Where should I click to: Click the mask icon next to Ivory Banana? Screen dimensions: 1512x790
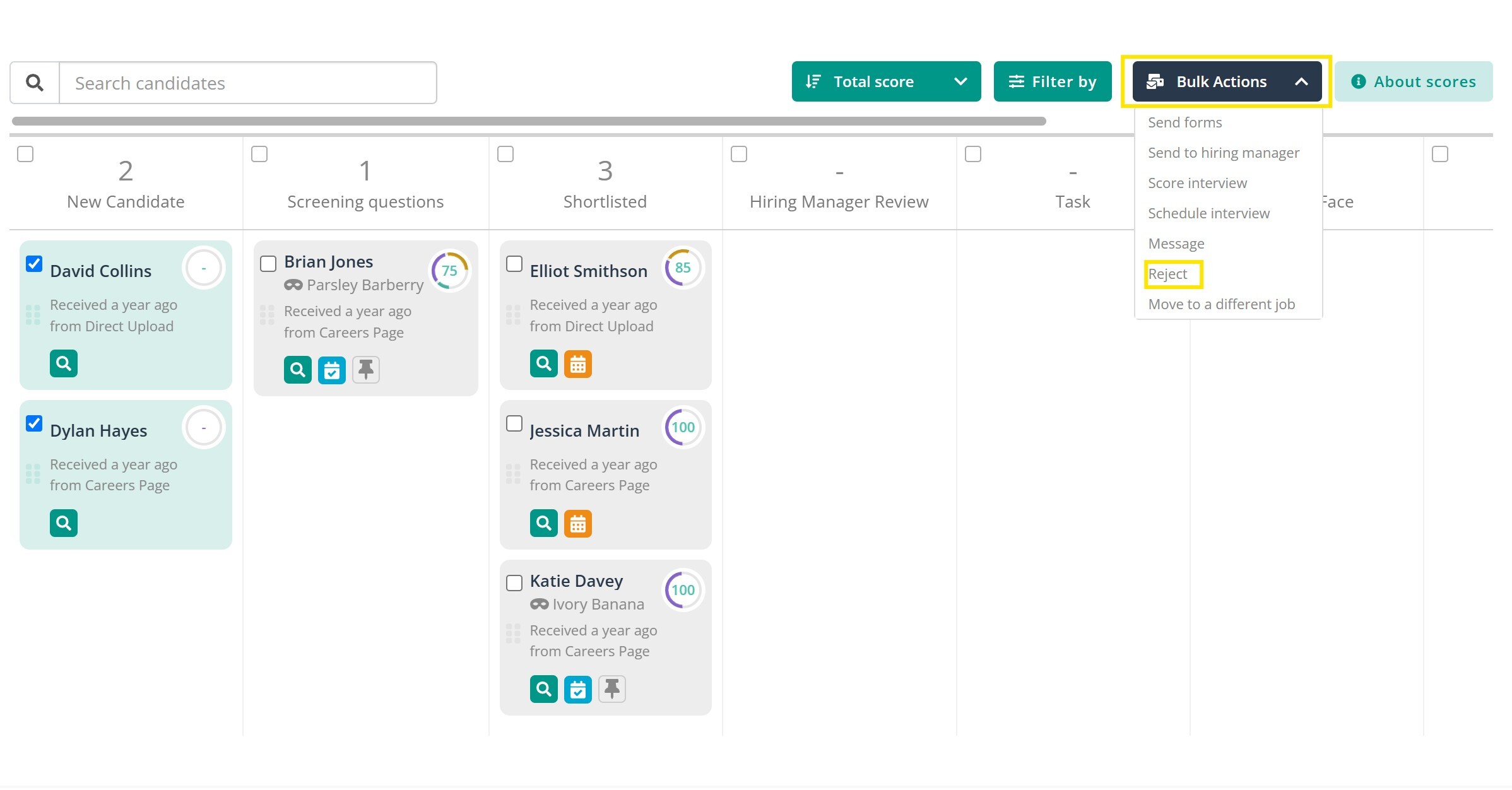point(540,604)
